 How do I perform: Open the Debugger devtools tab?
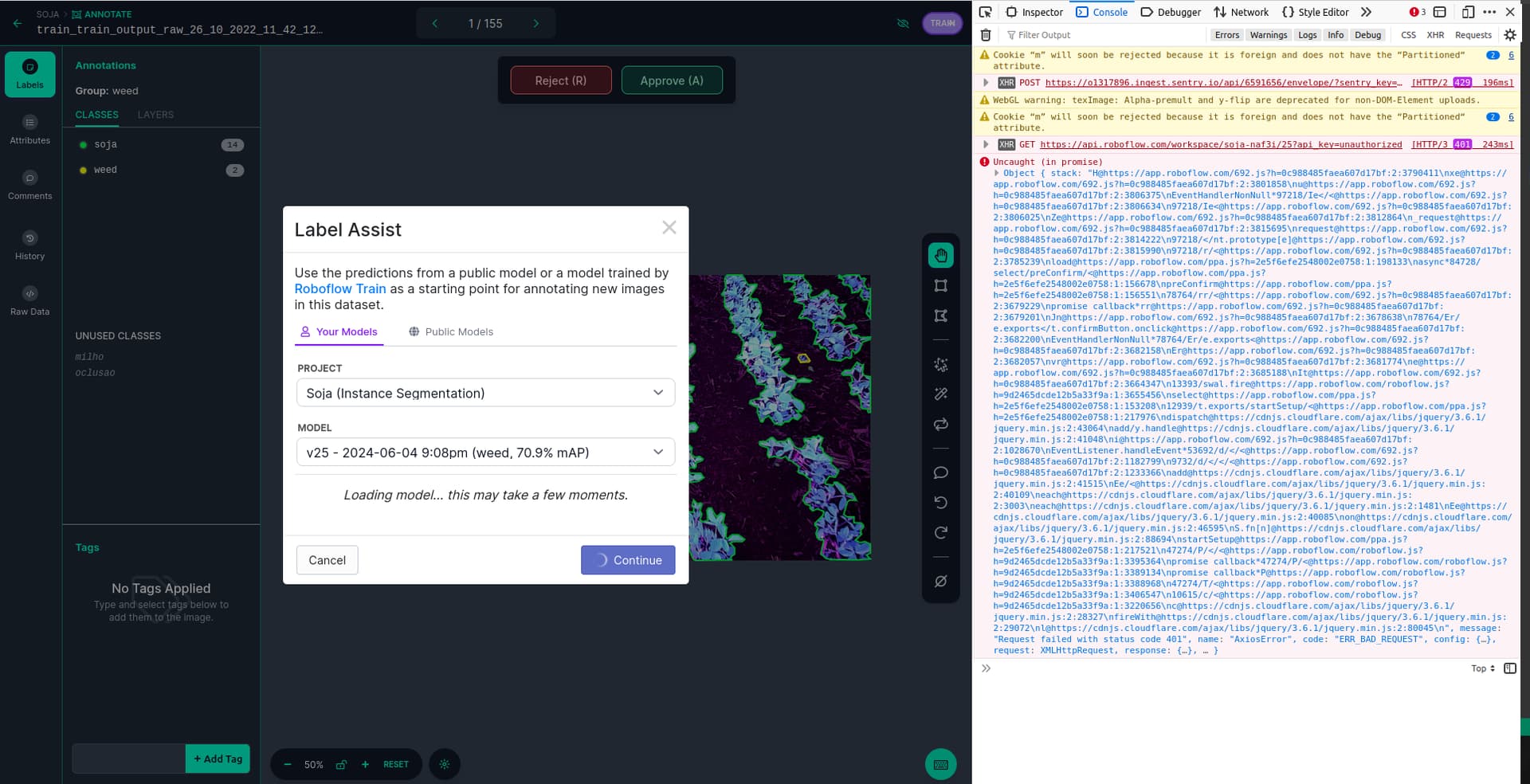(1171, 12)
